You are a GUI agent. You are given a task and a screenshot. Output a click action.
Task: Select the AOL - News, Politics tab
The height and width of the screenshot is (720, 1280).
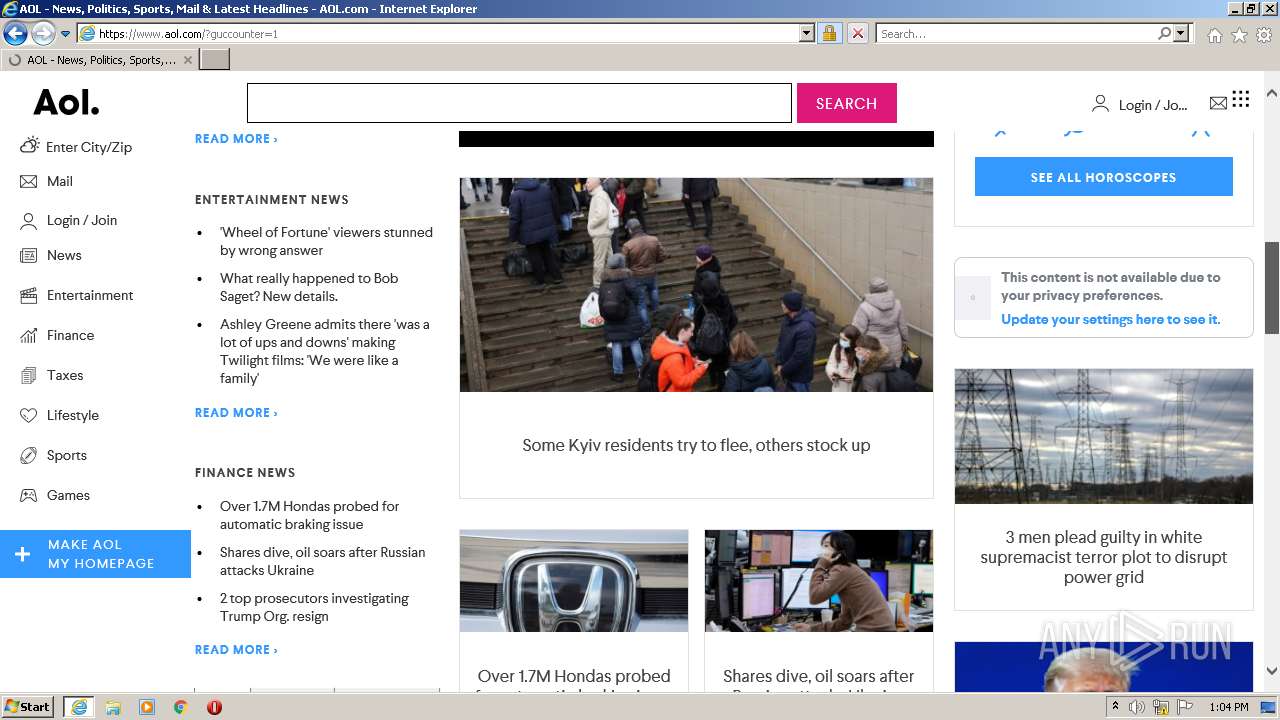pyautogui.click(x=100, y=60)
